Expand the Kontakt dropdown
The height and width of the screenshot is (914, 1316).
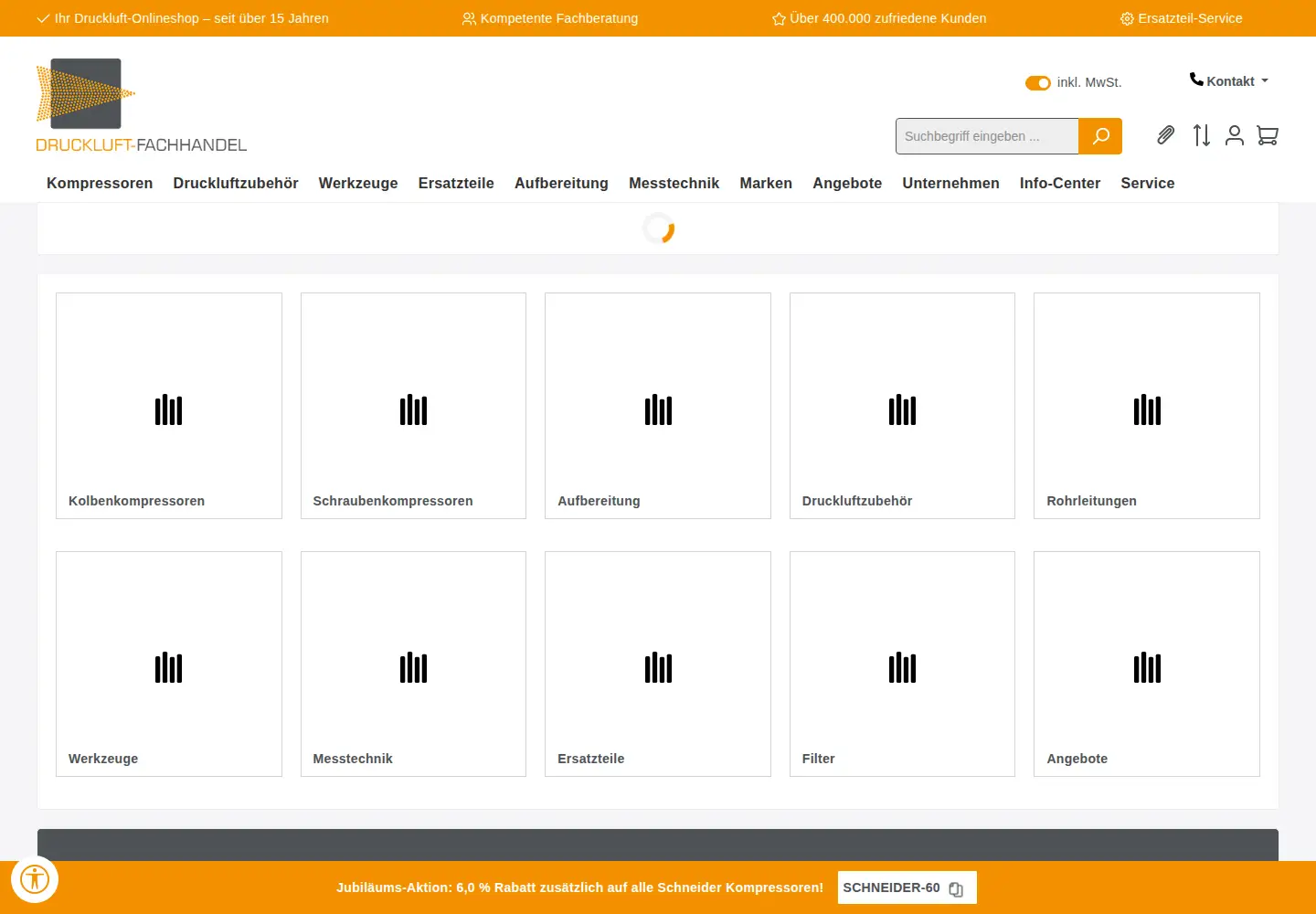click(x=1229, y=81)
